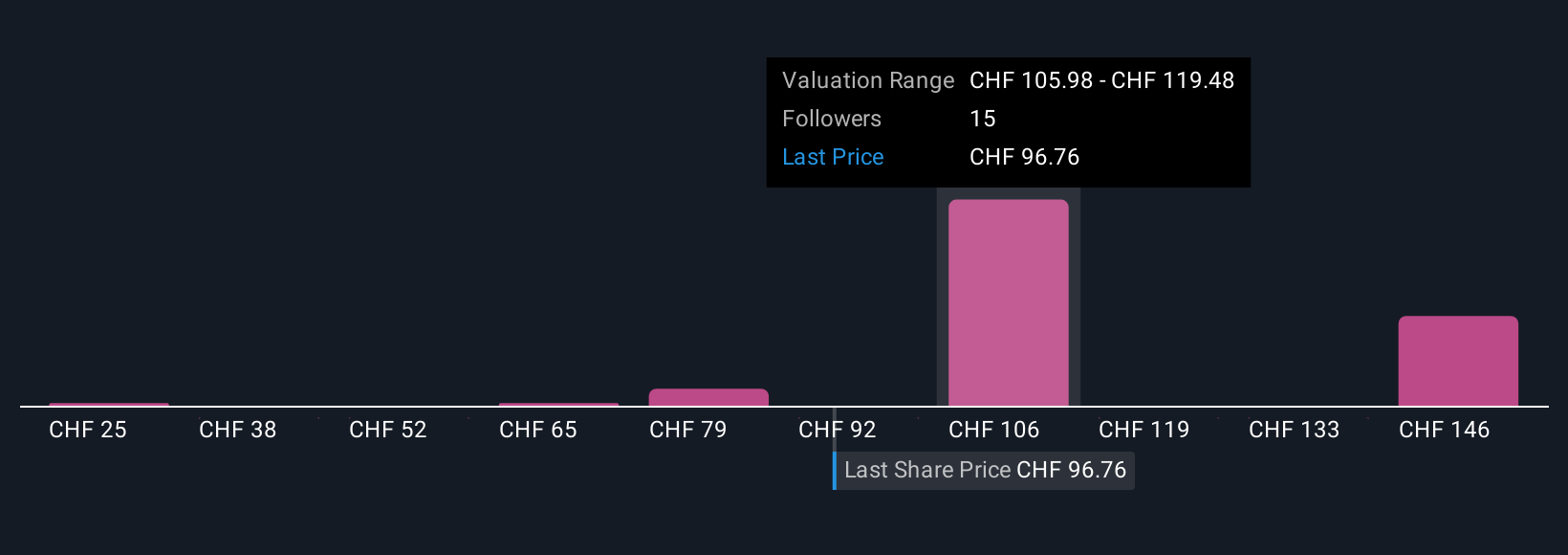The height and width of the screenshot is (555, 1568).
Task: Click the Followers count 15 in tooltip
Action: pyautogui.click(x=983, y=119)
